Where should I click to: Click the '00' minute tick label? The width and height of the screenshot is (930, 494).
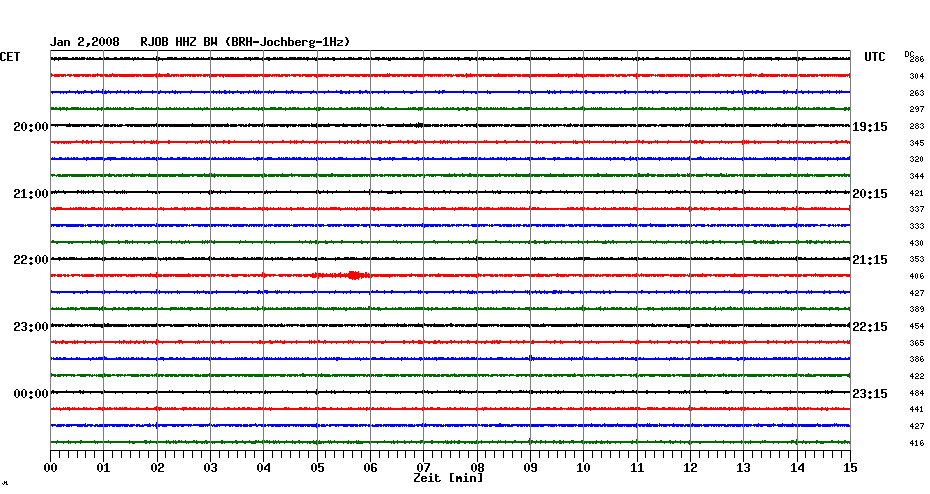(50, 468)
